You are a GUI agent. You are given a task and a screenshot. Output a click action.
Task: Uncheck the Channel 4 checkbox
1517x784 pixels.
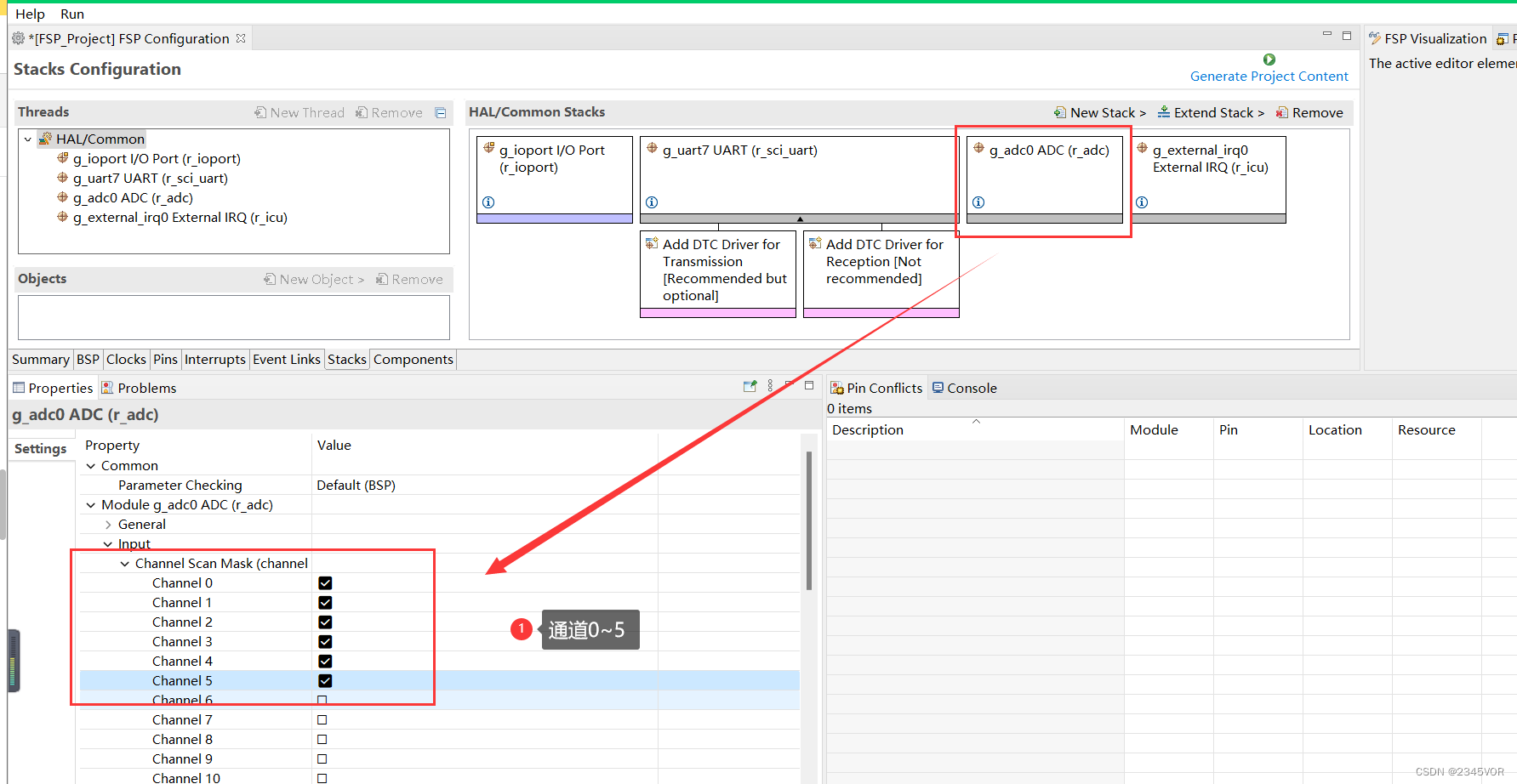[x=325, y=662]
